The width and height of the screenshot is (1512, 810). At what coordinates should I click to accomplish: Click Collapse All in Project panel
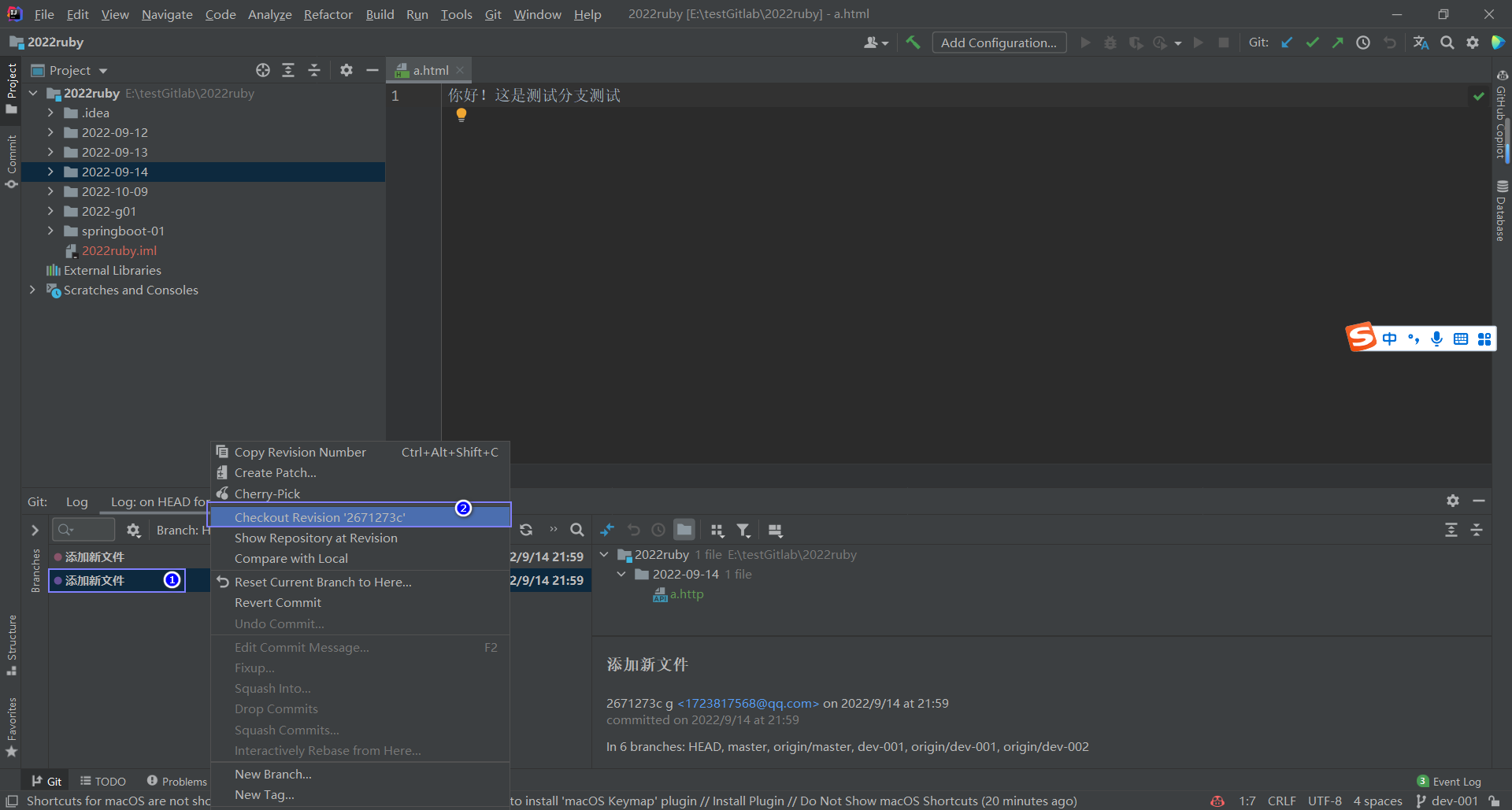pos(313,70)
